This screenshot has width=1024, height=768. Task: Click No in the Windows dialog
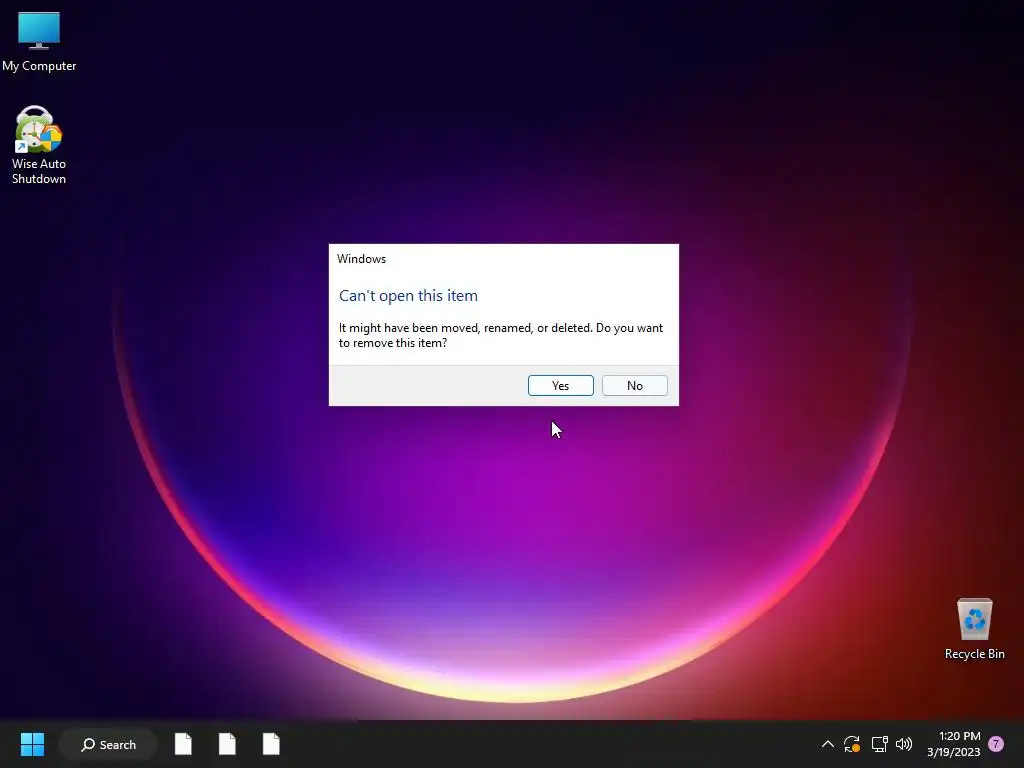coord(634,385)
